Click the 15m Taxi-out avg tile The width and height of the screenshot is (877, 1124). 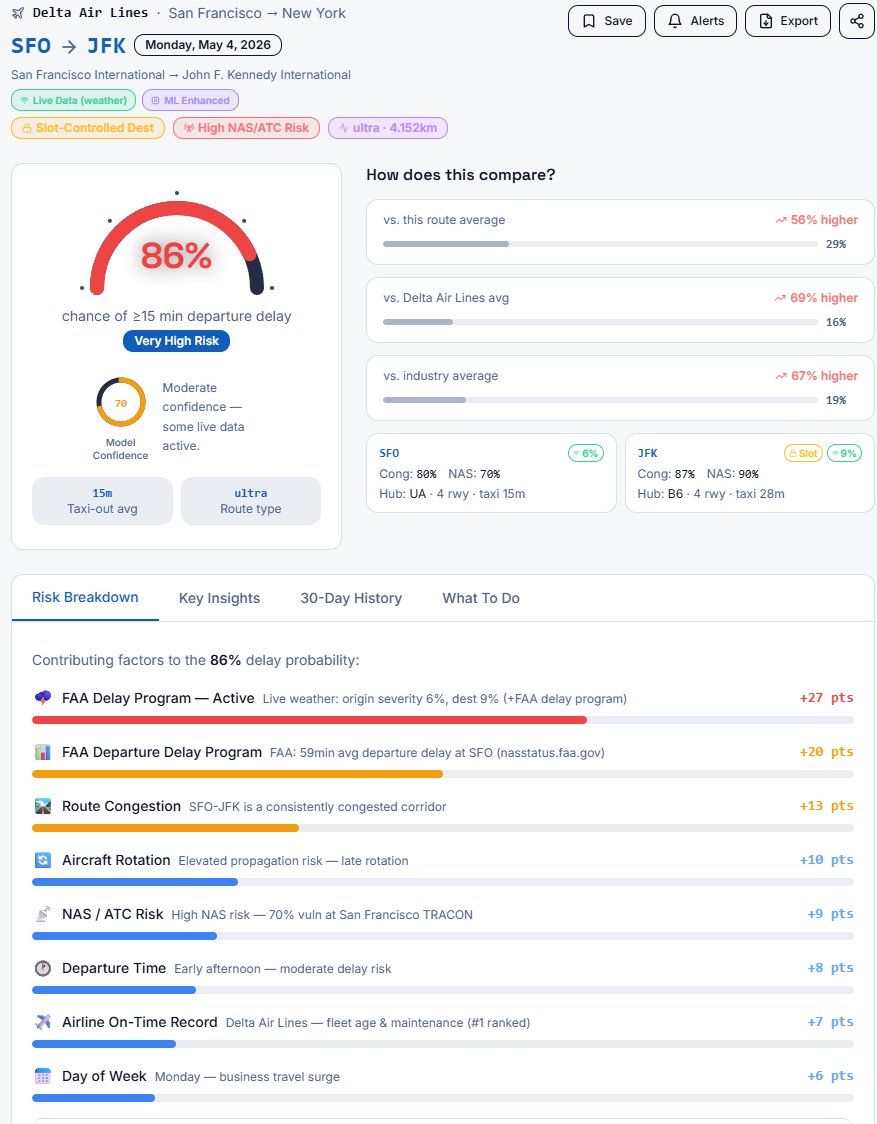102,500
